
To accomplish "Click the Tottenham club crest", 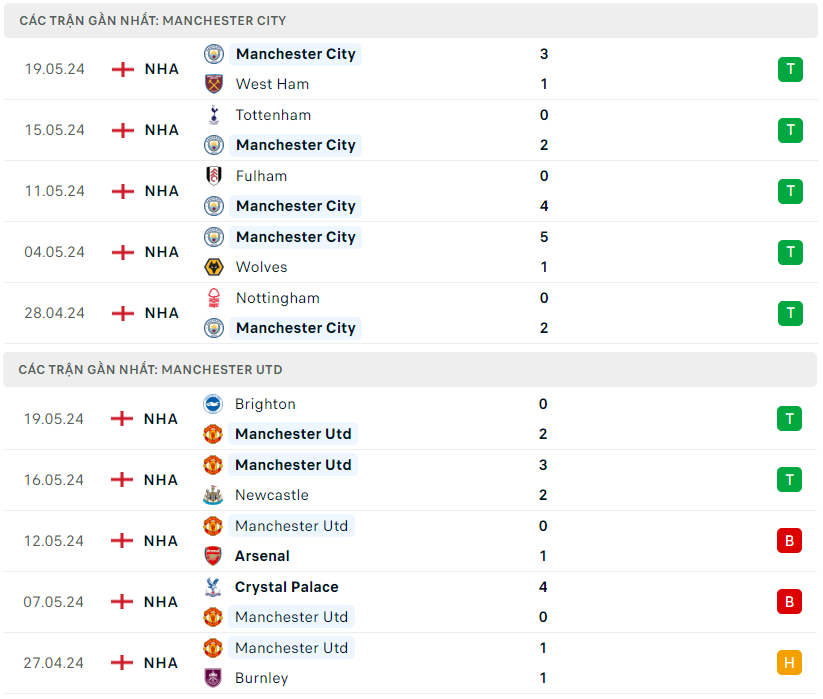I will tap(213, 115).
